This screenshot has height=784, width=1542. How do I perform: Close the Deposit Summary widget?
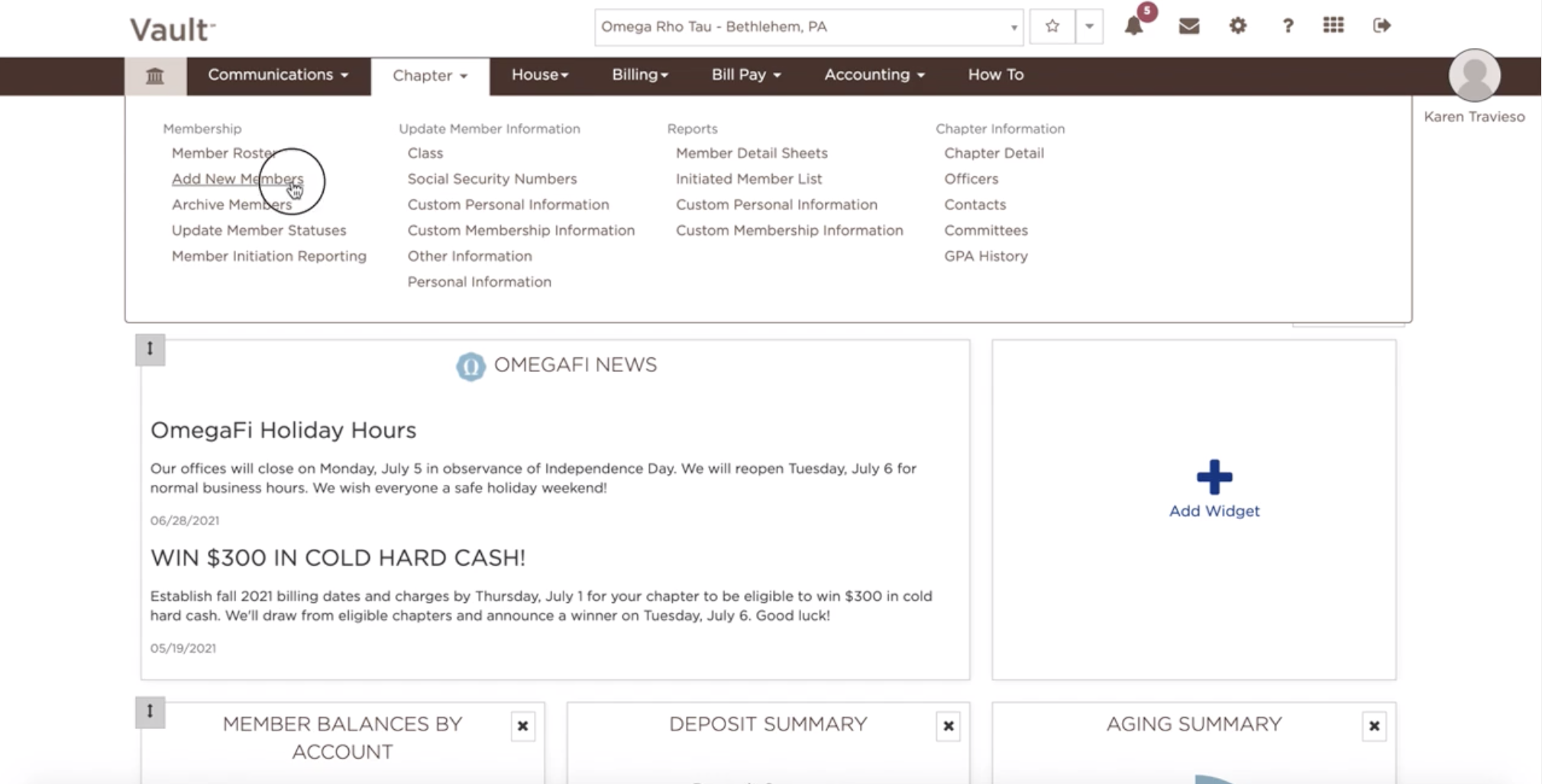click(948, 726)
